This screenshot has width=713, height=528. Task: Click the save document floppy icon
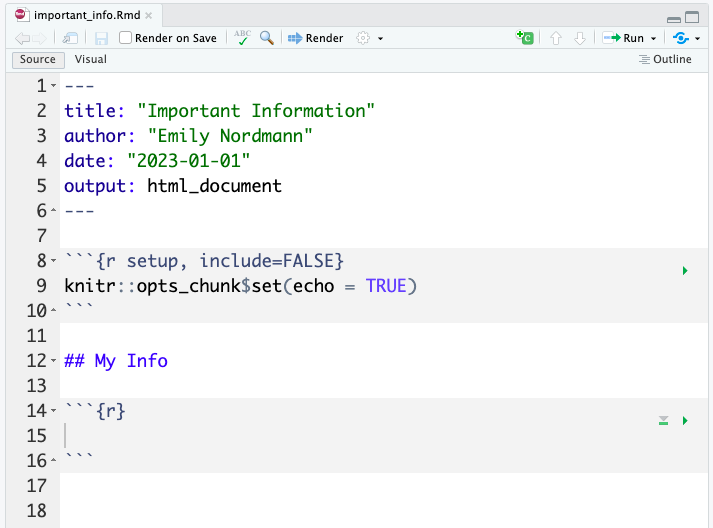[x=101, y=38]
